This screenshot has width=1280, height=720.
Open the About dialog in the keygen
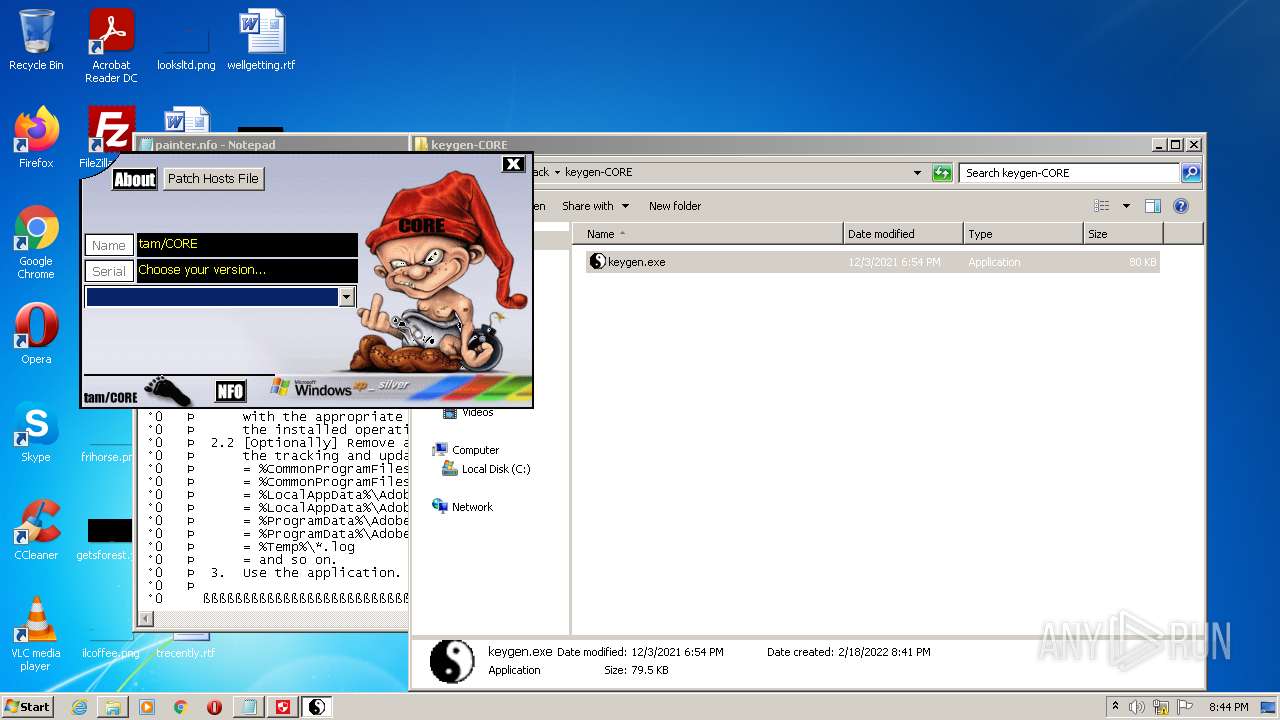[x=134, y=179]
